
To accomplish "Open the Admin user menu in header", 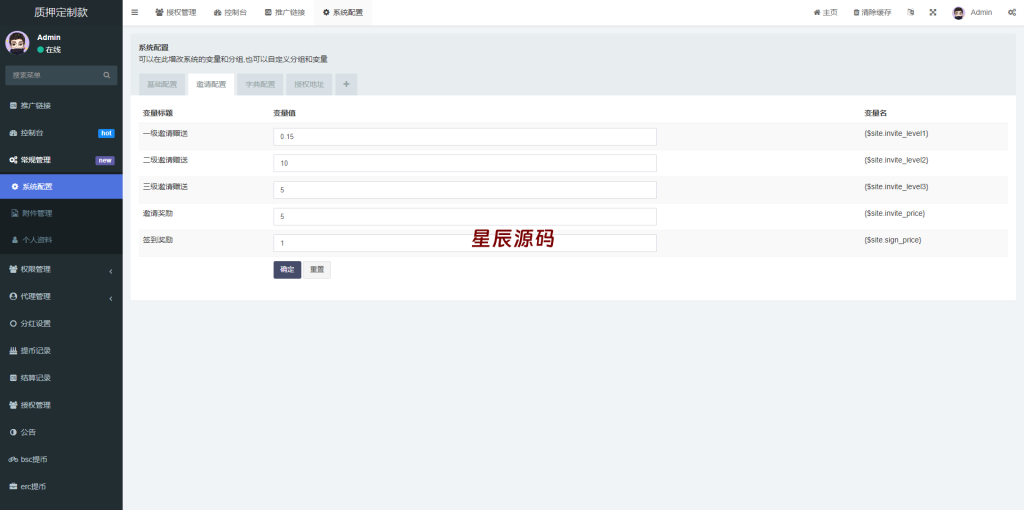I will click(x=972, y=12).
